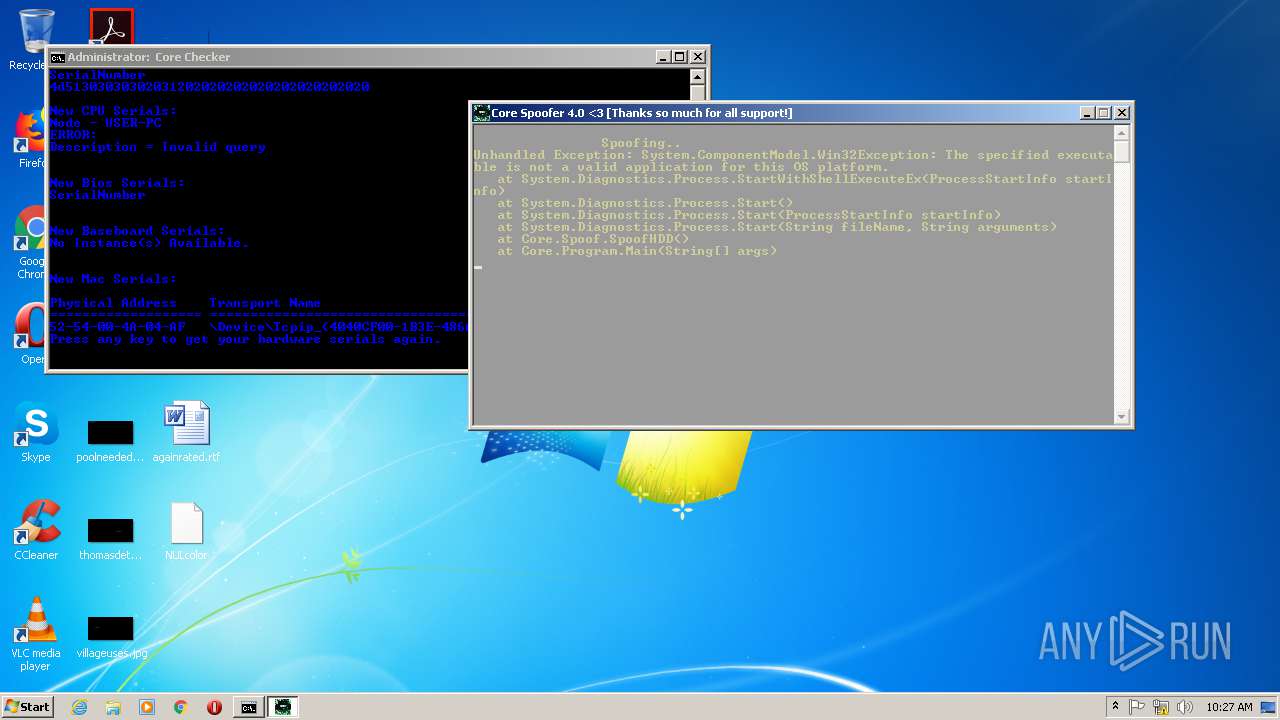Click 'at Core.Spoof.SpoofHDD()' line

(593, 239)
